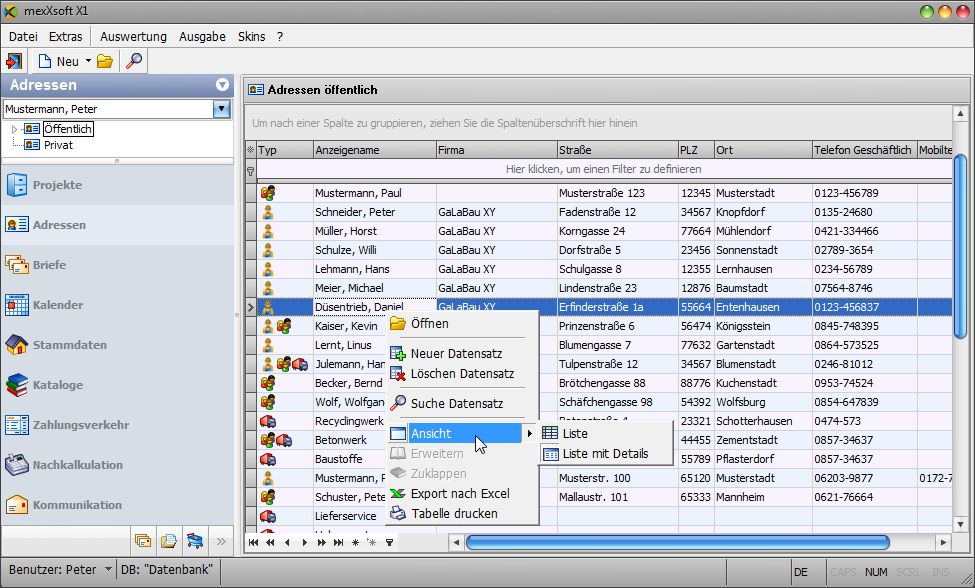
Task: Click the folder with document icon below sidebar
Action: coord(169,541)
